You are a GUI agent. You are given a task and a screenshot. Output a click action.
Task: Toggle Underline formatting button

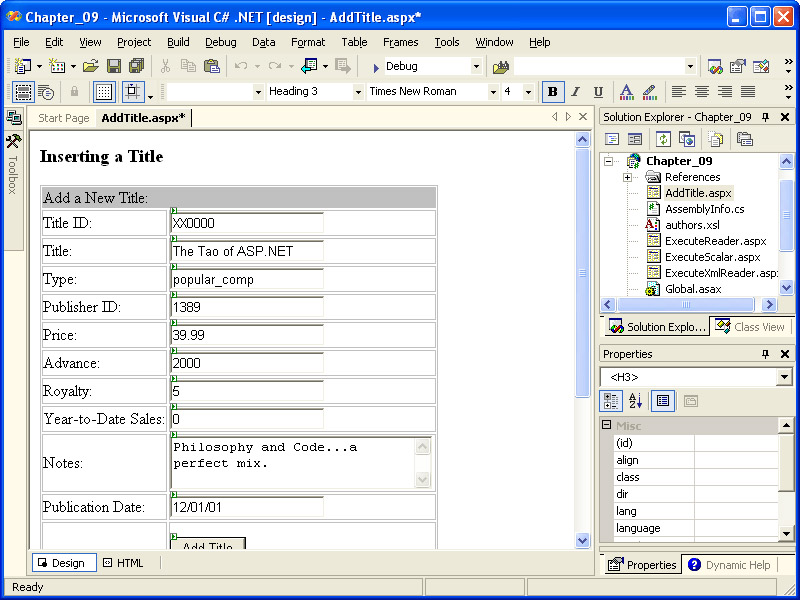click(598, 92)
